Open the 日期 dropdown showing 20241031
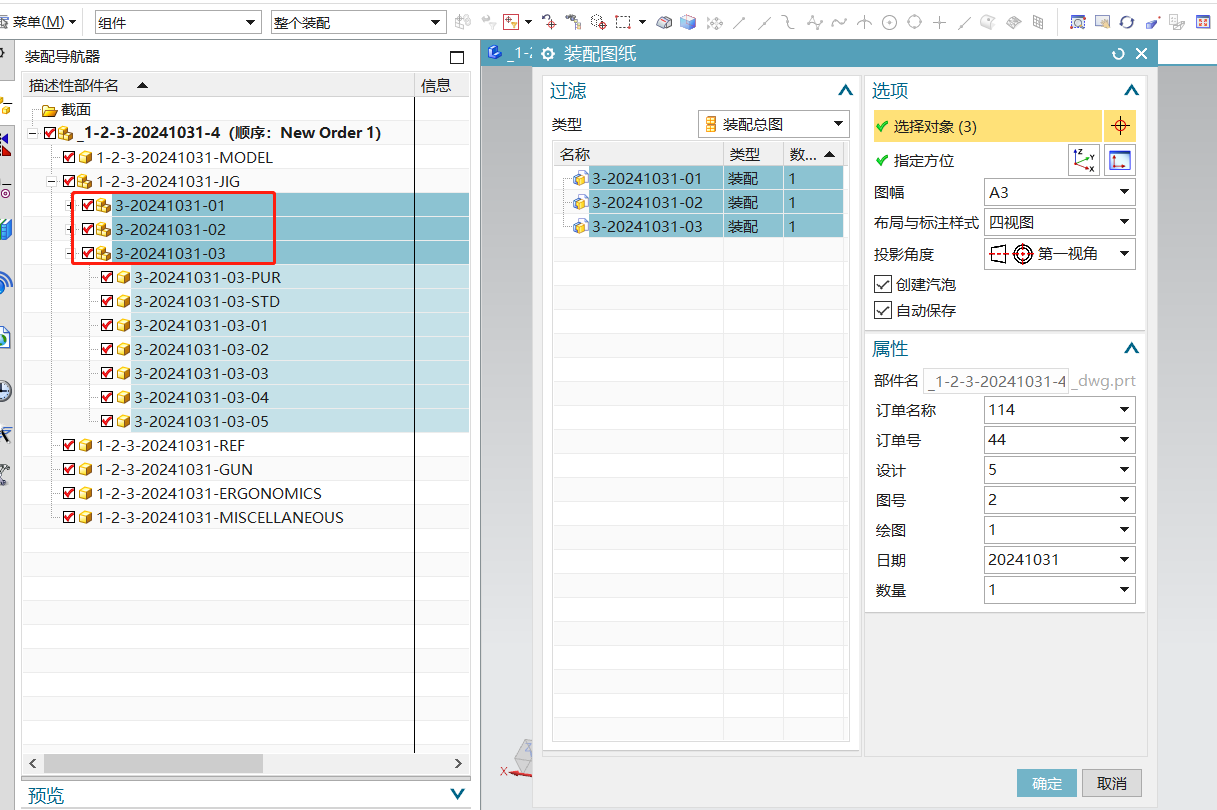This screenshot has height=810, width=1217. [1060, 559]
